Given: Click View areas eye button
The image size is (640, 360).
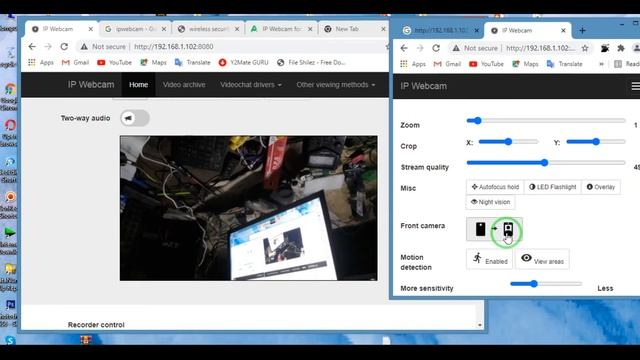Looking at the screenshot, I should click(x=542, y=259).
